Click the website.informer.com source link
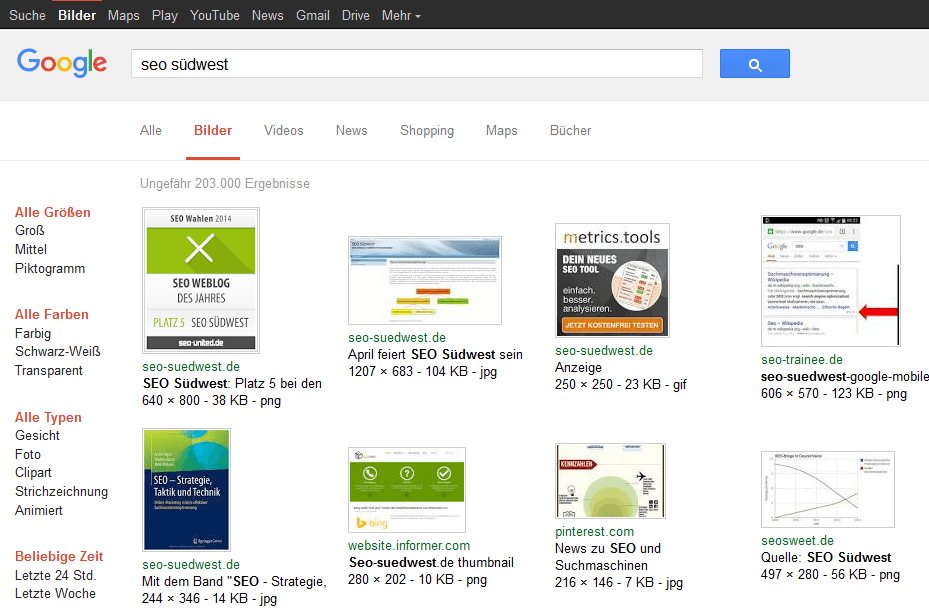Viewport: 929px width, 614px height. tap(409, 545)
